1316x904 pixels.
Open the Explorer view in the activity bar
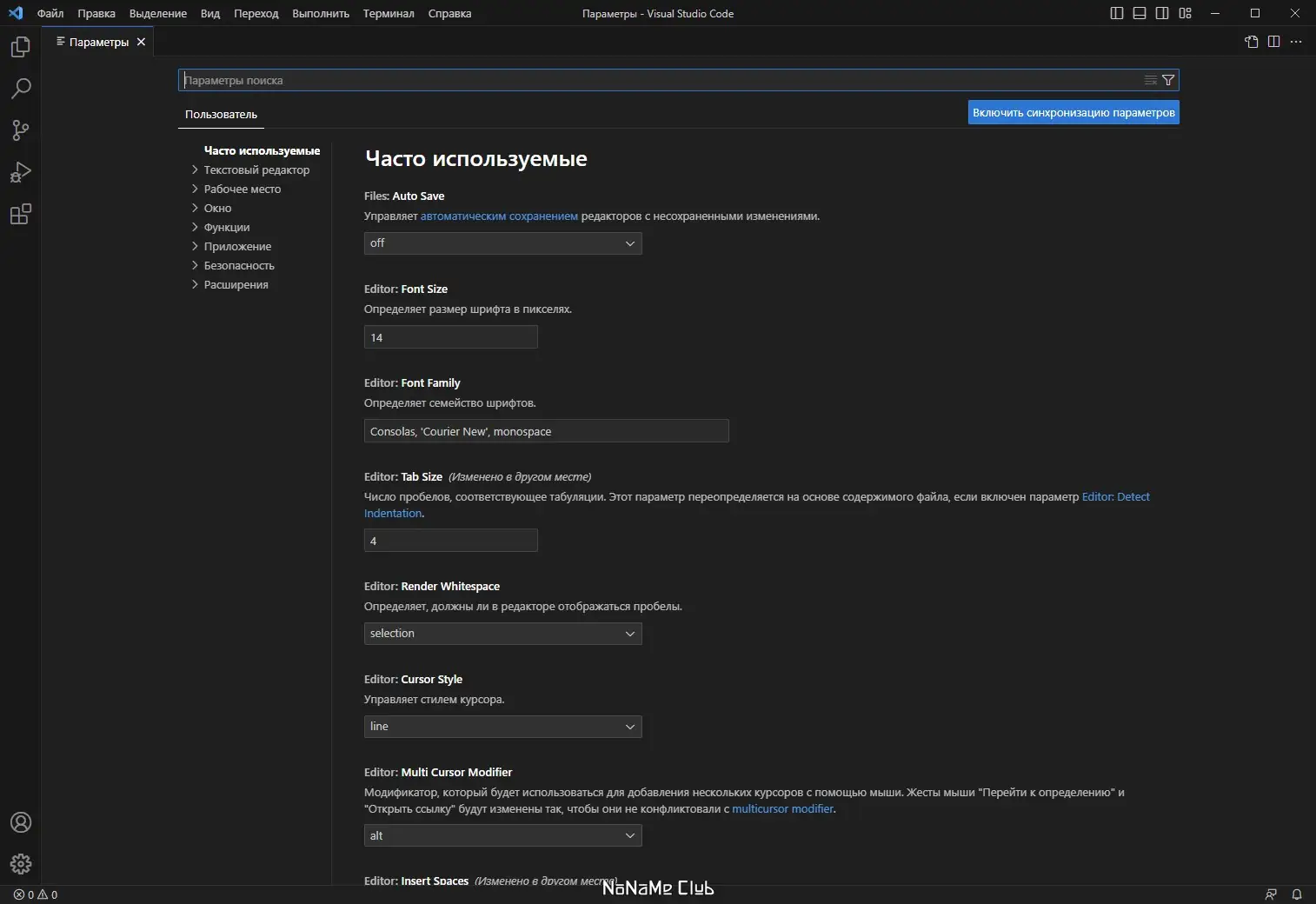coord(20,47)
